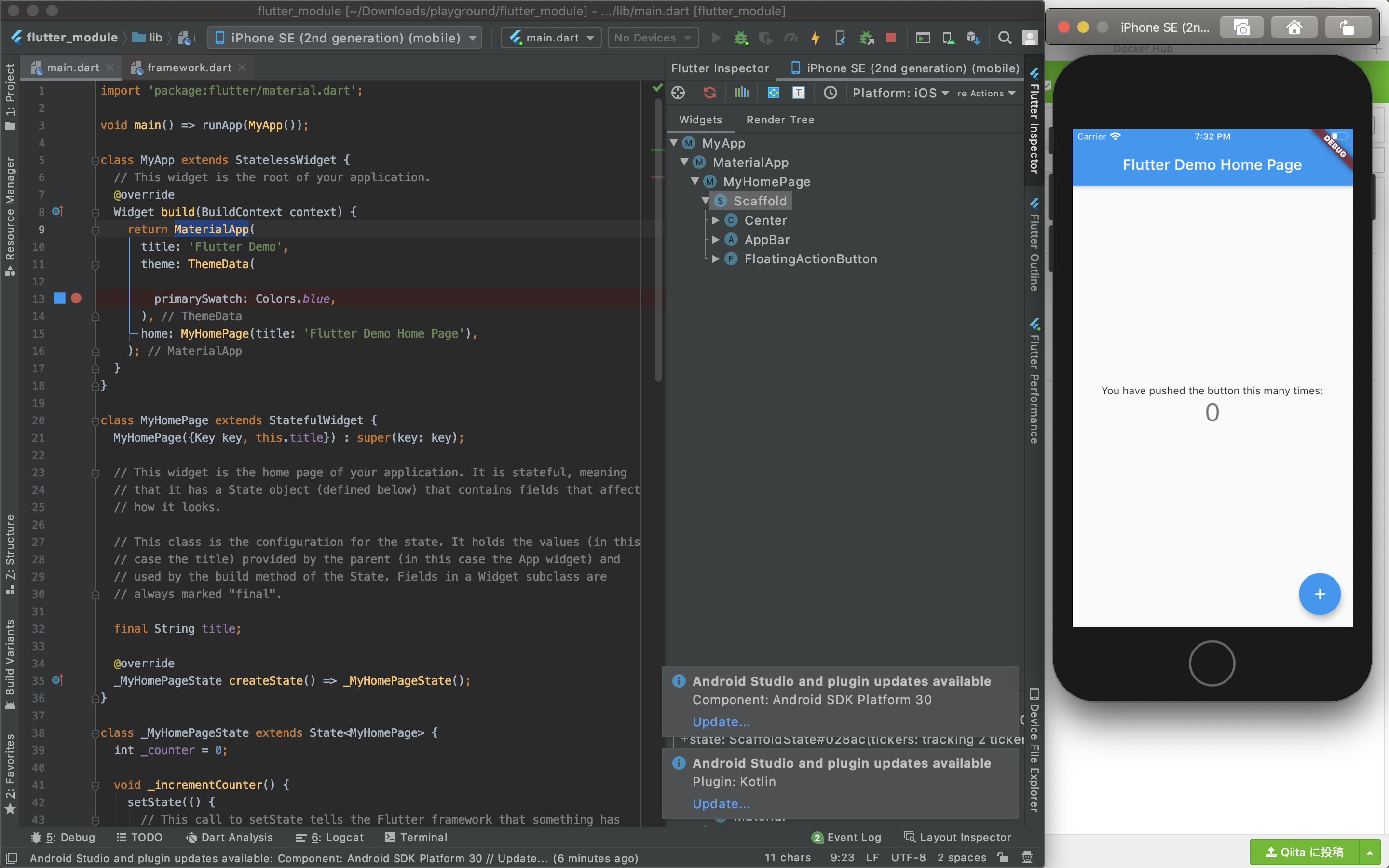Toggle Show Paint Baselines T icon
This screenshot has width=1389, height=868.
tap(798, 93)
